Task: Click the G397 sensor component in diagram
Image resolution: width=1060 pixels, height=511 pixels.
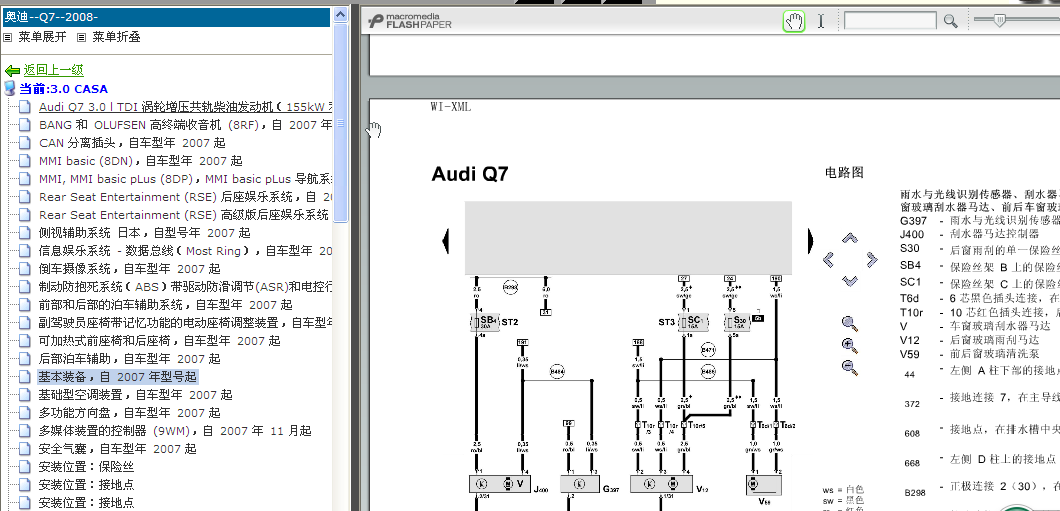Action: tap(579, 484)
